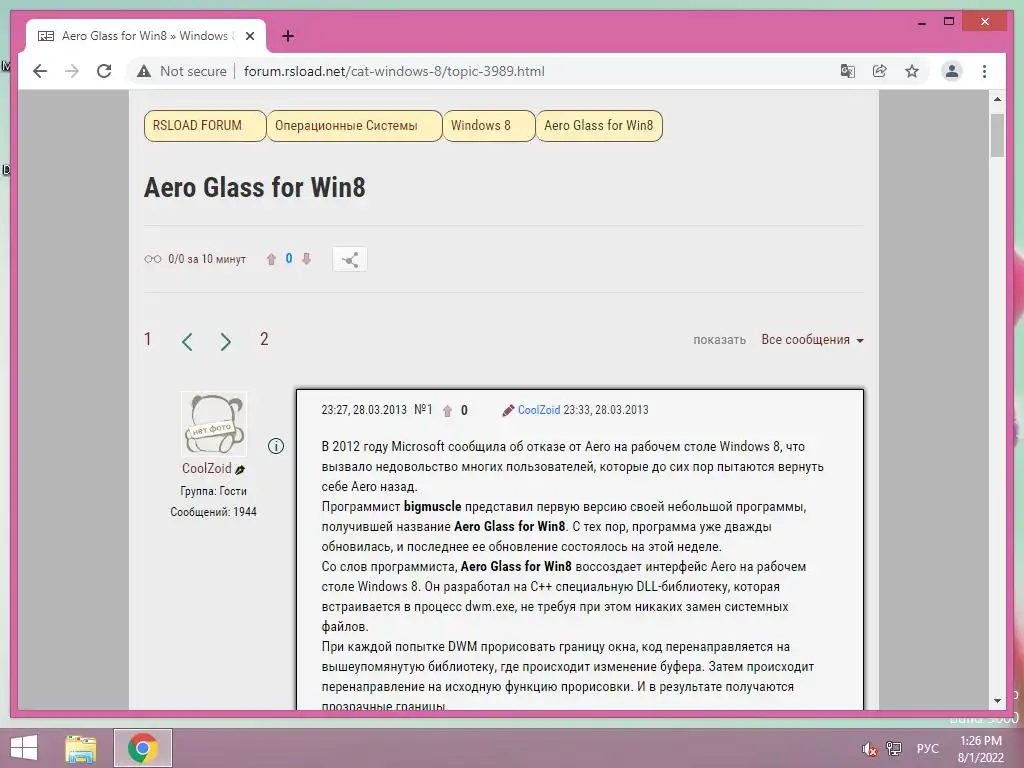Expand the Все сообщения dropdown

coord(812,340)
